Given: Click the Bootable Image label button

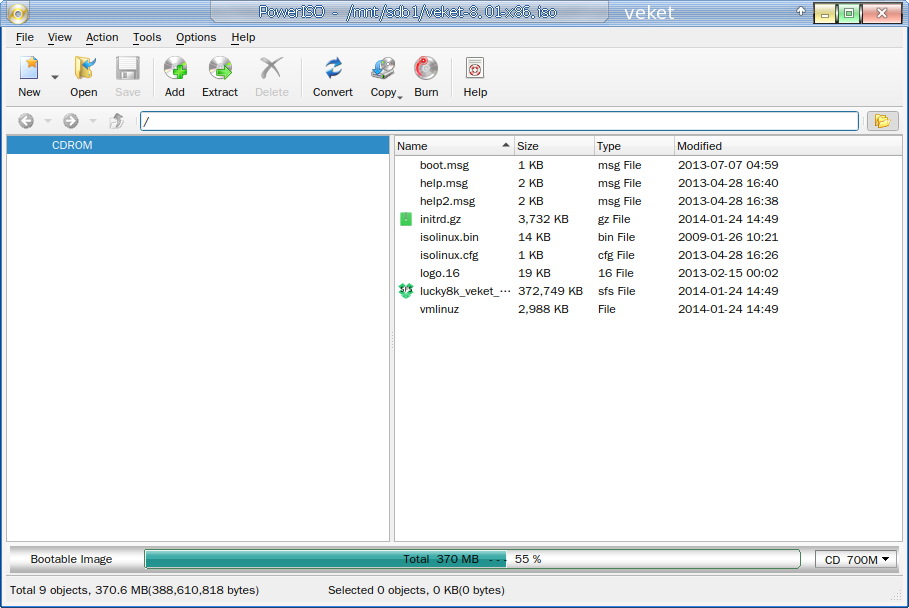Looking at the screenshot, I should tap(71, 559).
